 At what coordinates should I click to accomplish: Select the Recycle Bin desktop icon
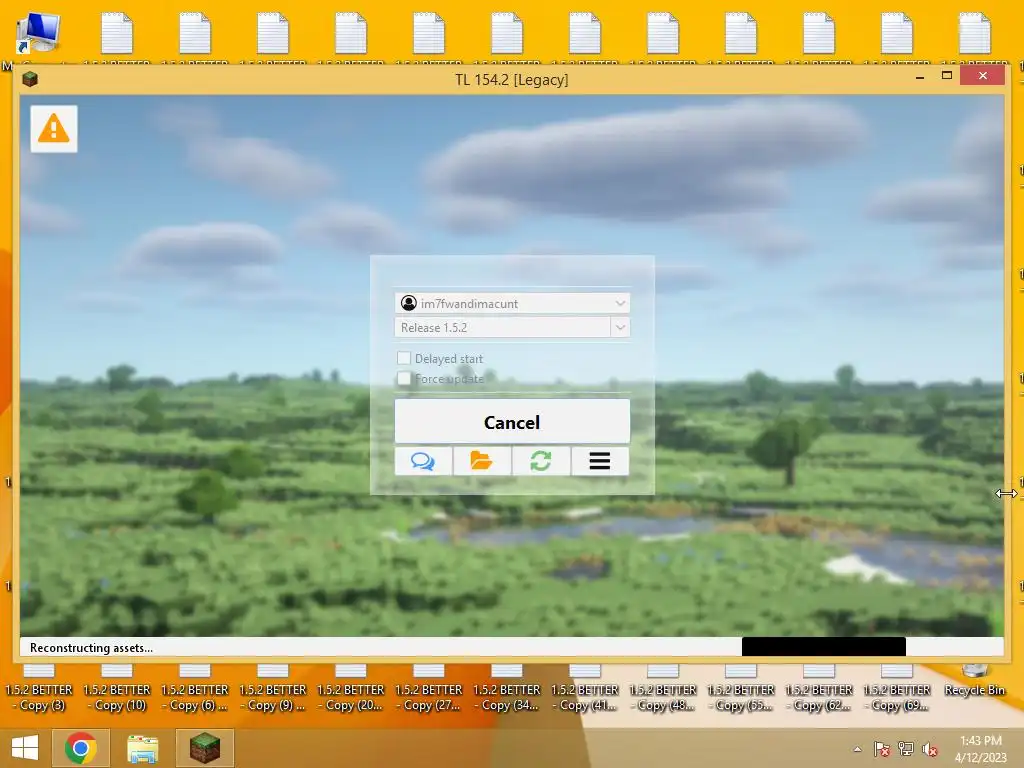click(x=974, y=684)
